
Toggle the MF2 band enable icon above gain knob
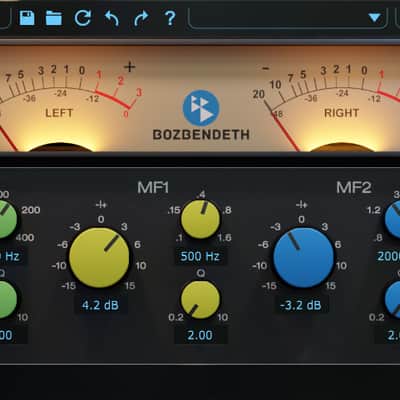302,205
